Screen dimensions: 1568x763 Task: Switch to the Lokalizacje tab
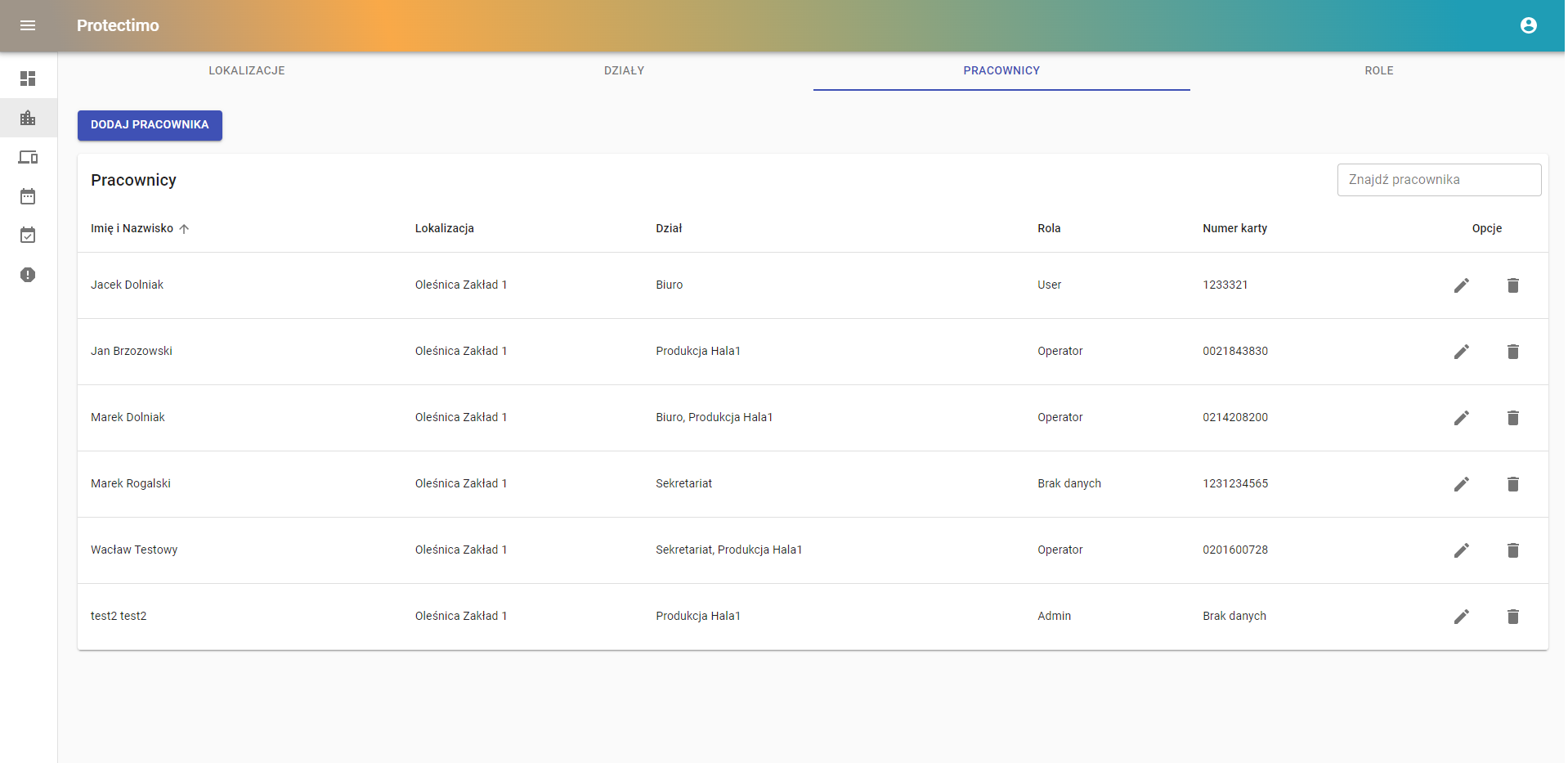tap(247, 70)
